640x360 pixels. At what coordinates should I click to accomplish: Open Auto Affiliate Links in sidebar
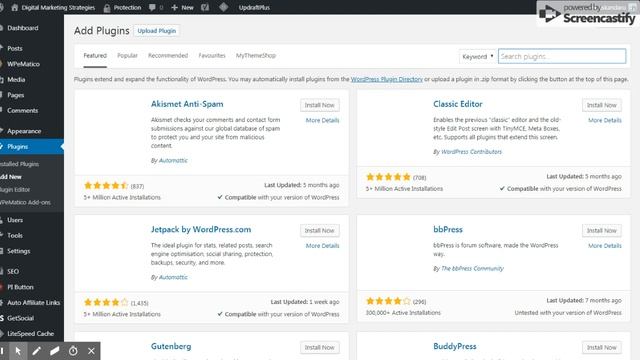click(x=33, y=302)
